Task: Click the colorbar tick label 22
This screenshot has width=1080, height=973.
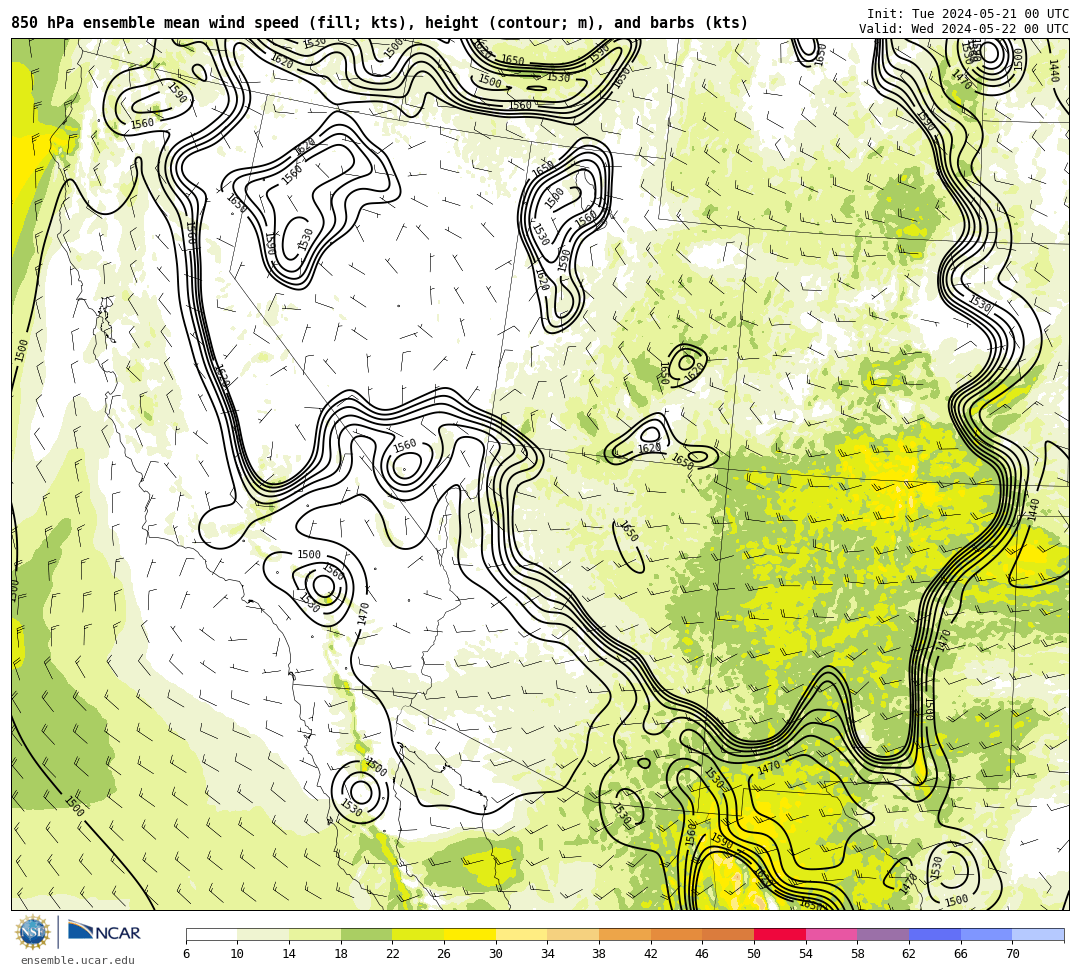Action: point(393,954)
